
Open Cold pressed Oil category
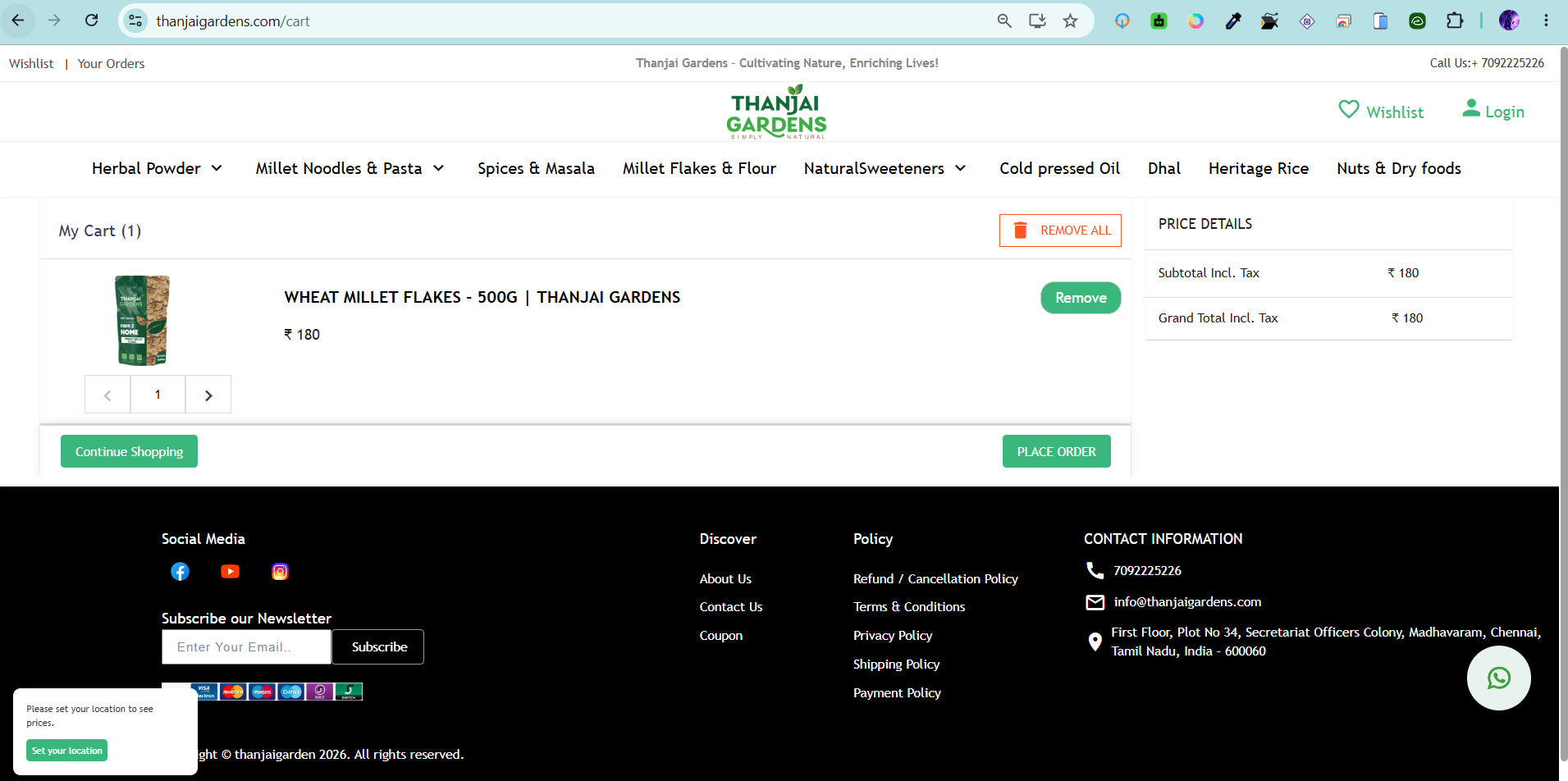[1059, 168]
